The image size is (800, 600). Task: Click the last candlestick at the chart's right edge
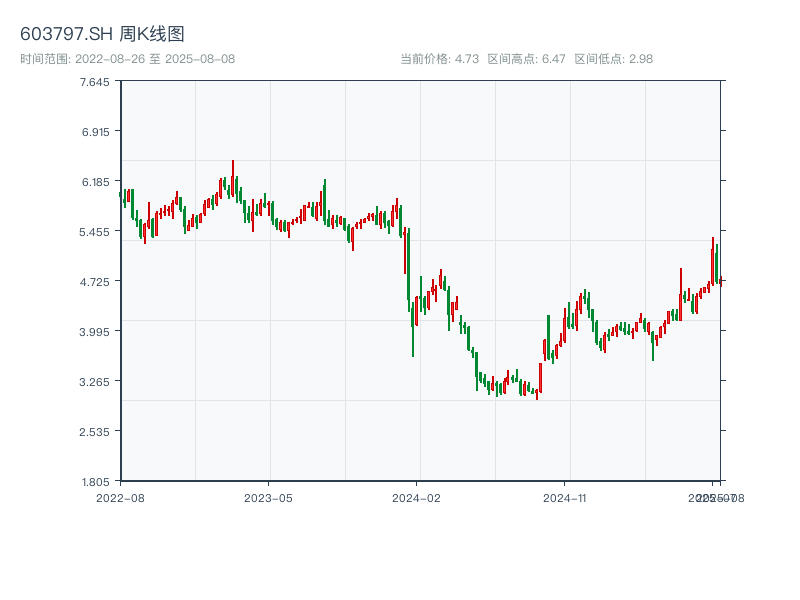pos(720,281)
